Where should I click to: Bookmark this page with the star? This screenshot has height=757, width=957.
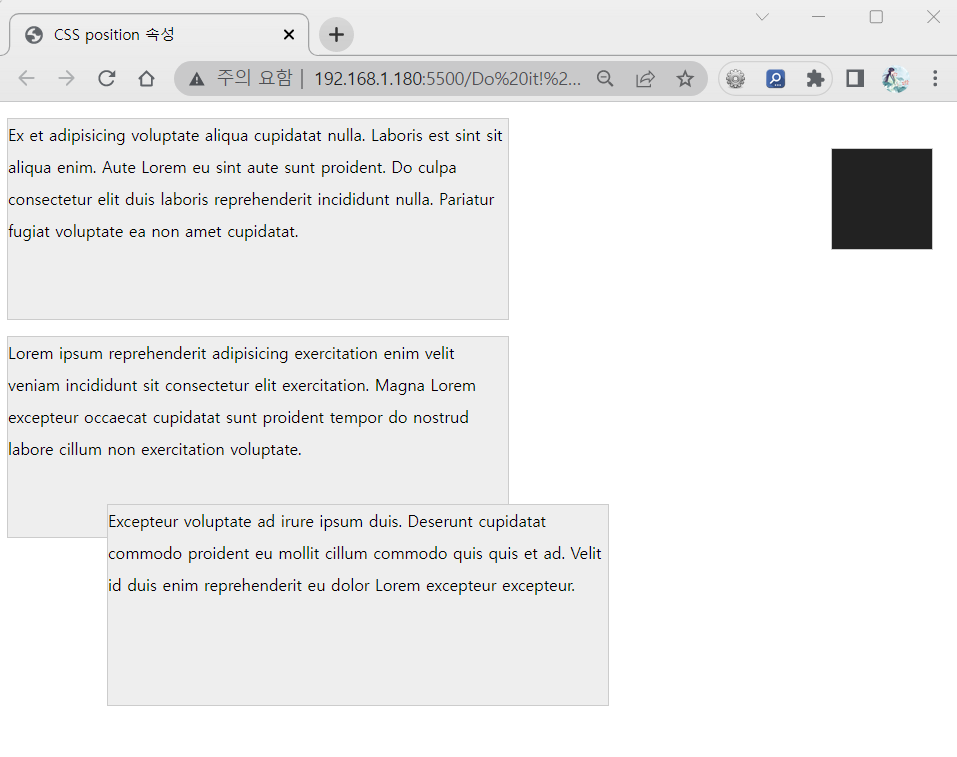click(x=685, y=78)
